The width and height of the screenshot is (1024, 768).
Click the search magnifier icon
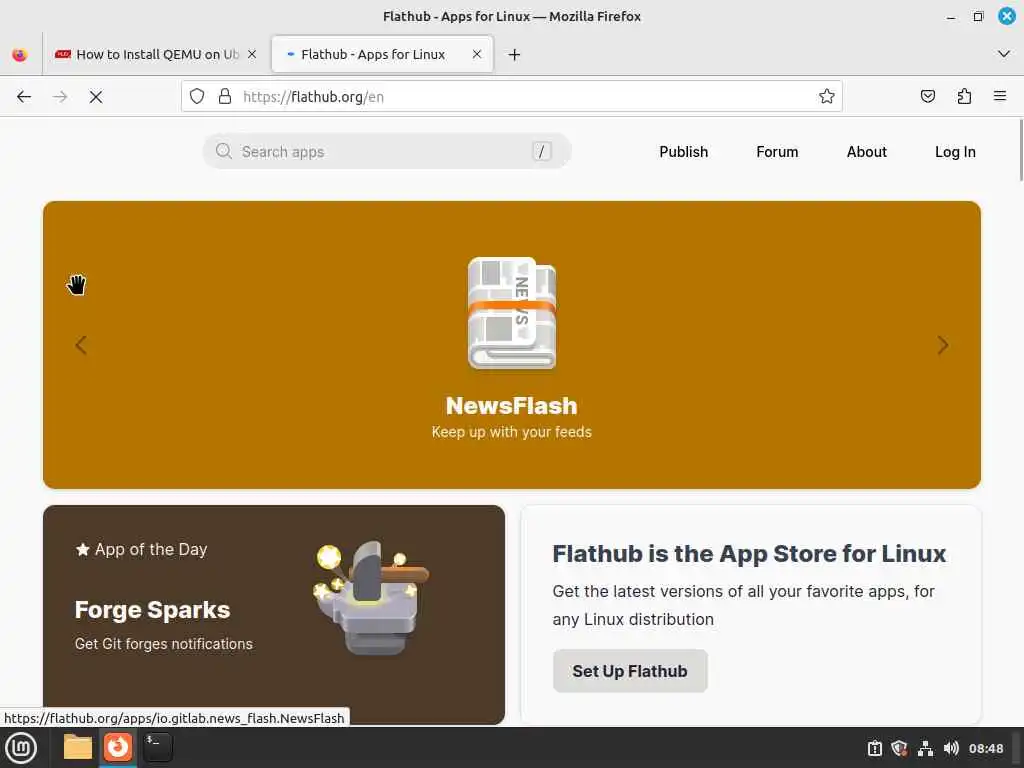(223, 151)
